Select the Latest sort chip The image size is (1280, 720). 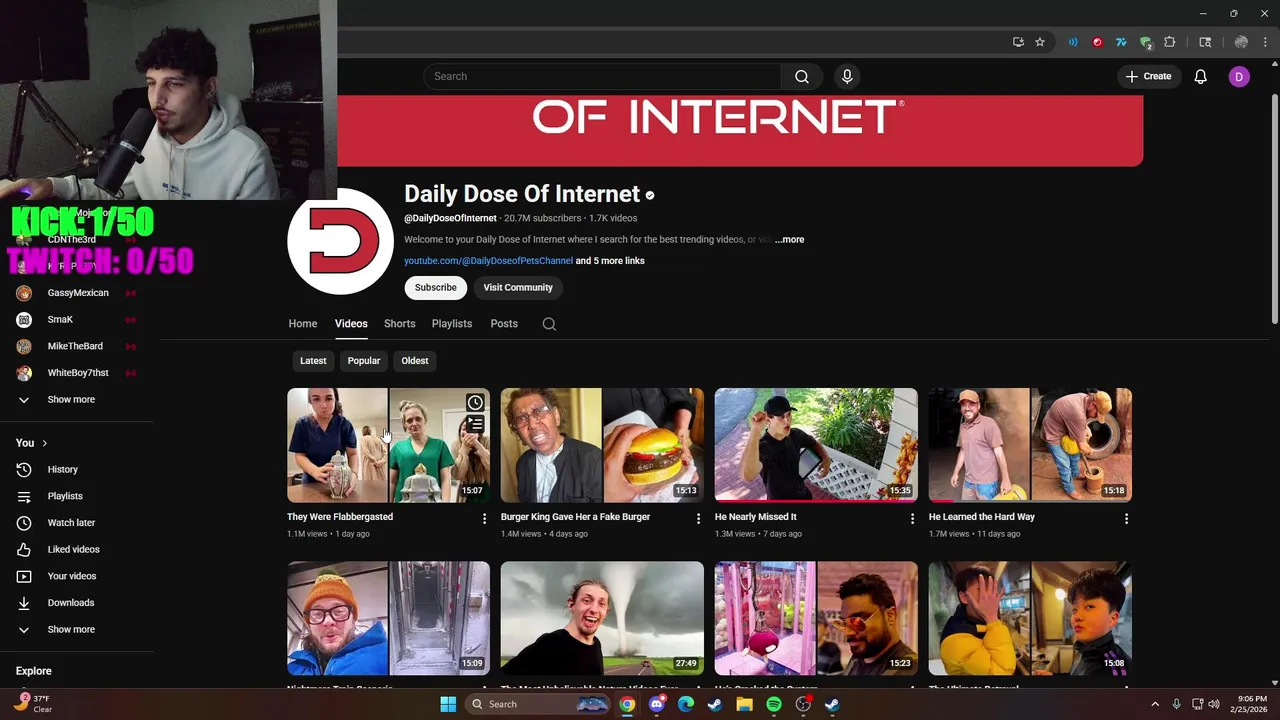(x=313, y=361)
